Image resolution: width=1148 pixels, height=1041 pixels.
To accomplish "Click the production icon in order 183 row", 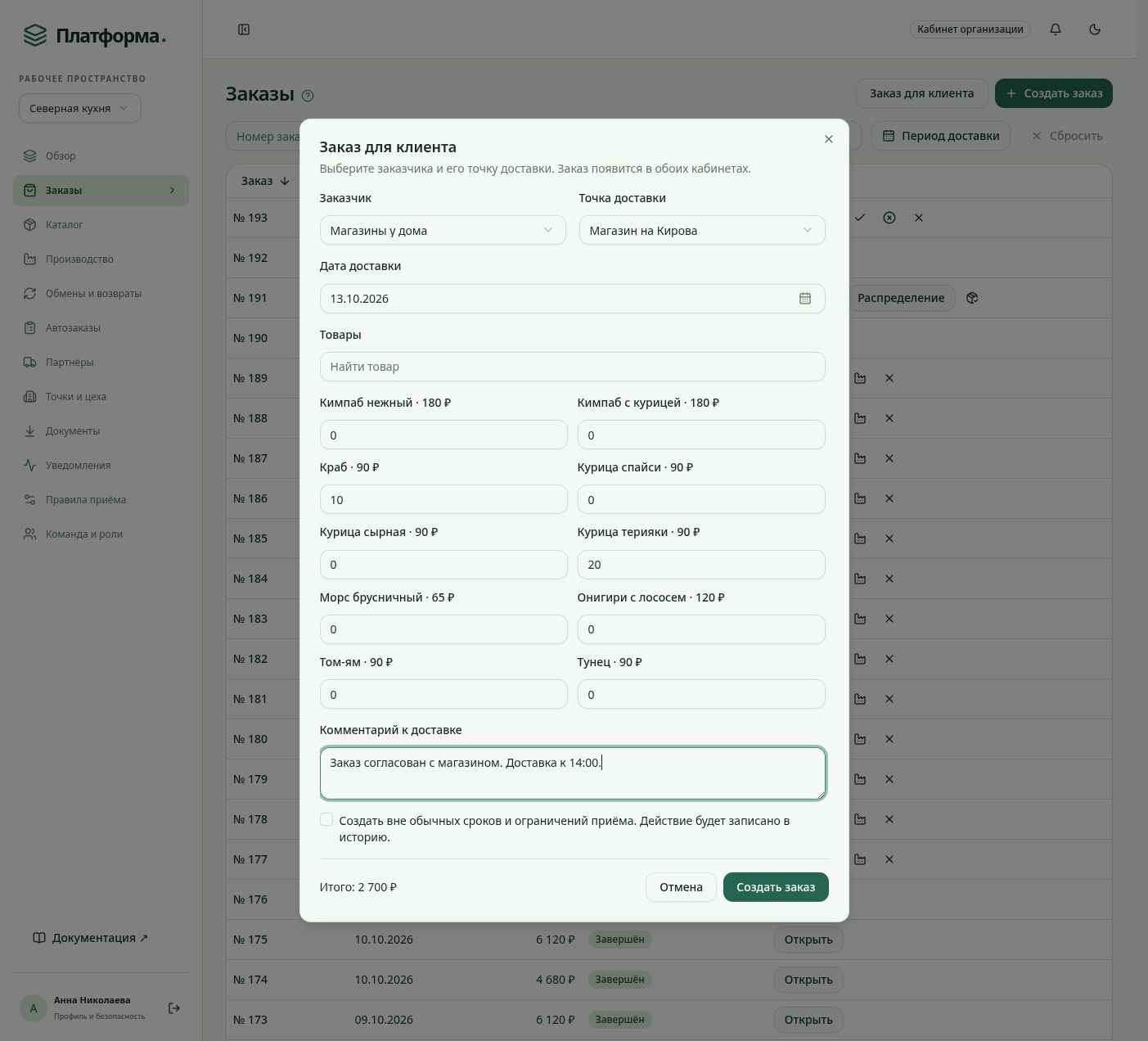I will point(860,619).
